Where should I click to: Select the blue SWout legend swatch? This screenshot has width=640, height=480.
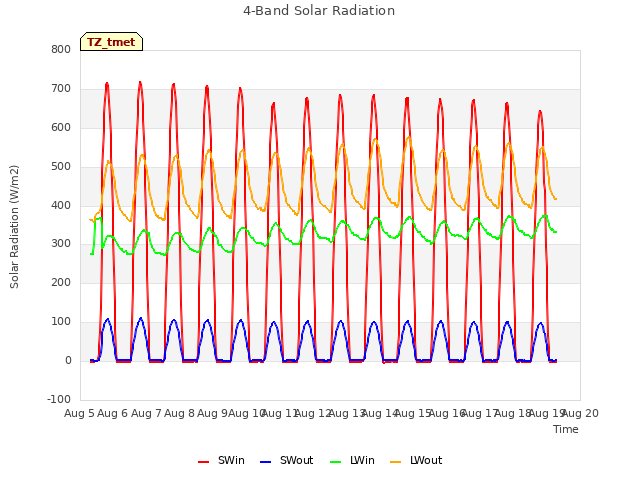265,462
